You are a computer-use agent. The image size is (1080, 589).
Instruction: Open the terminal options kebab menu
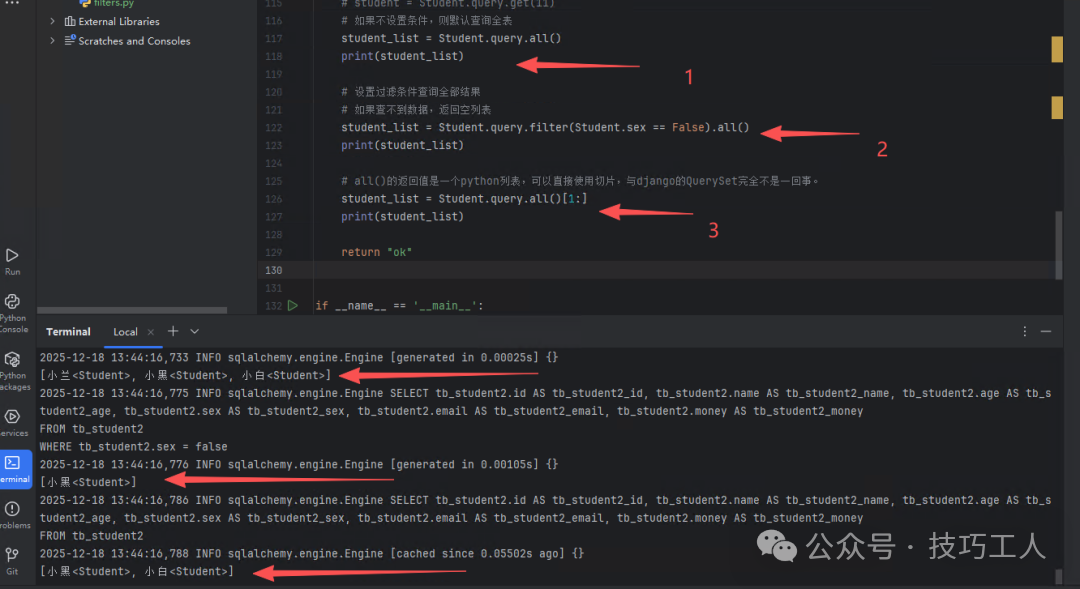(1023, 331)
